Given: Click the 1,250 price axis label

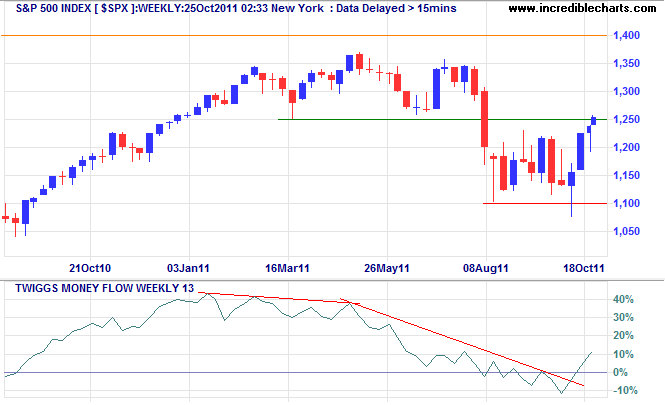Looking at the screenshot, I should [626, 120].
